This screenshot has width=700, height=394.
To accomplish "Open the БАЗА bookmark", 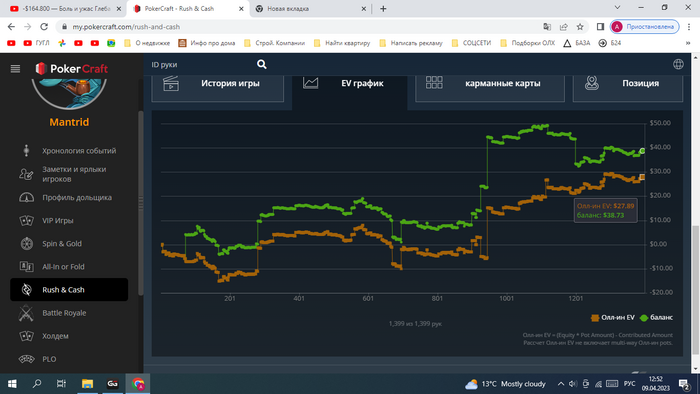I will click(x=577, y=43).
